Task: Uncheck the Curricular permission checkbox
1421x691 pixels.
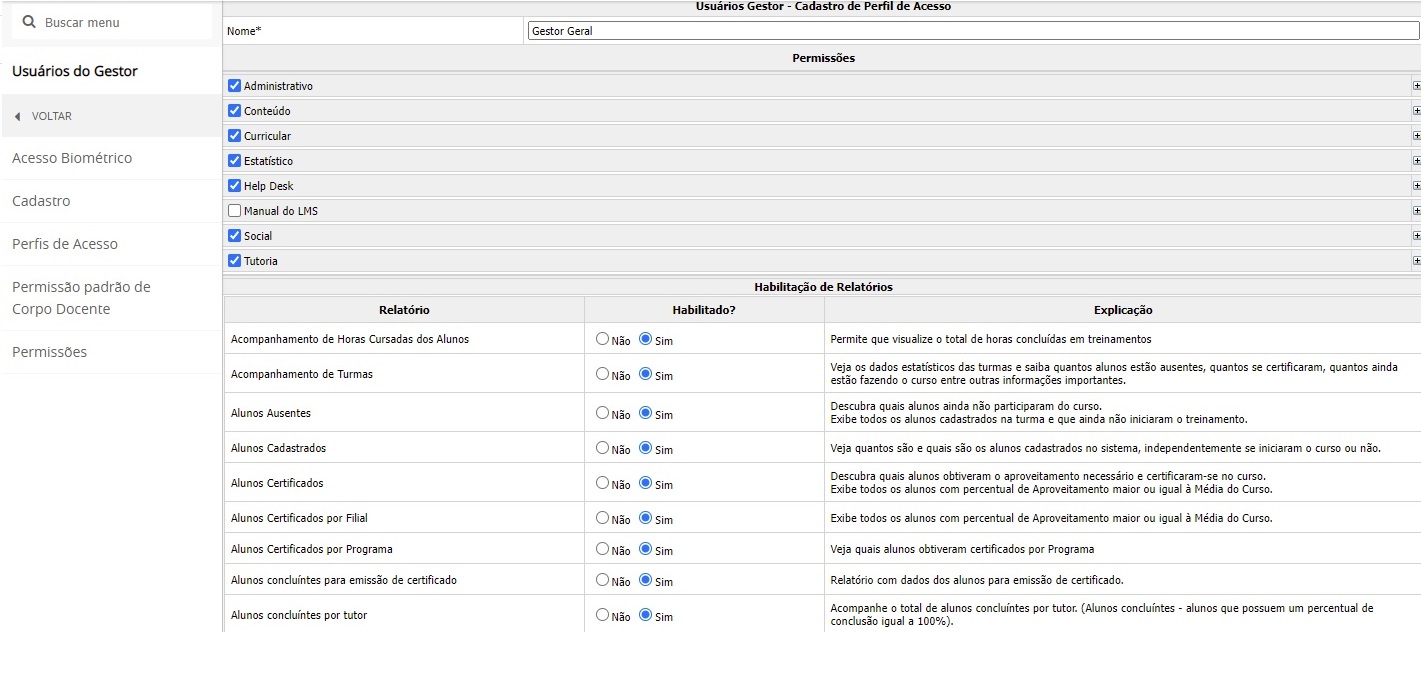Action: pos(235,136)
